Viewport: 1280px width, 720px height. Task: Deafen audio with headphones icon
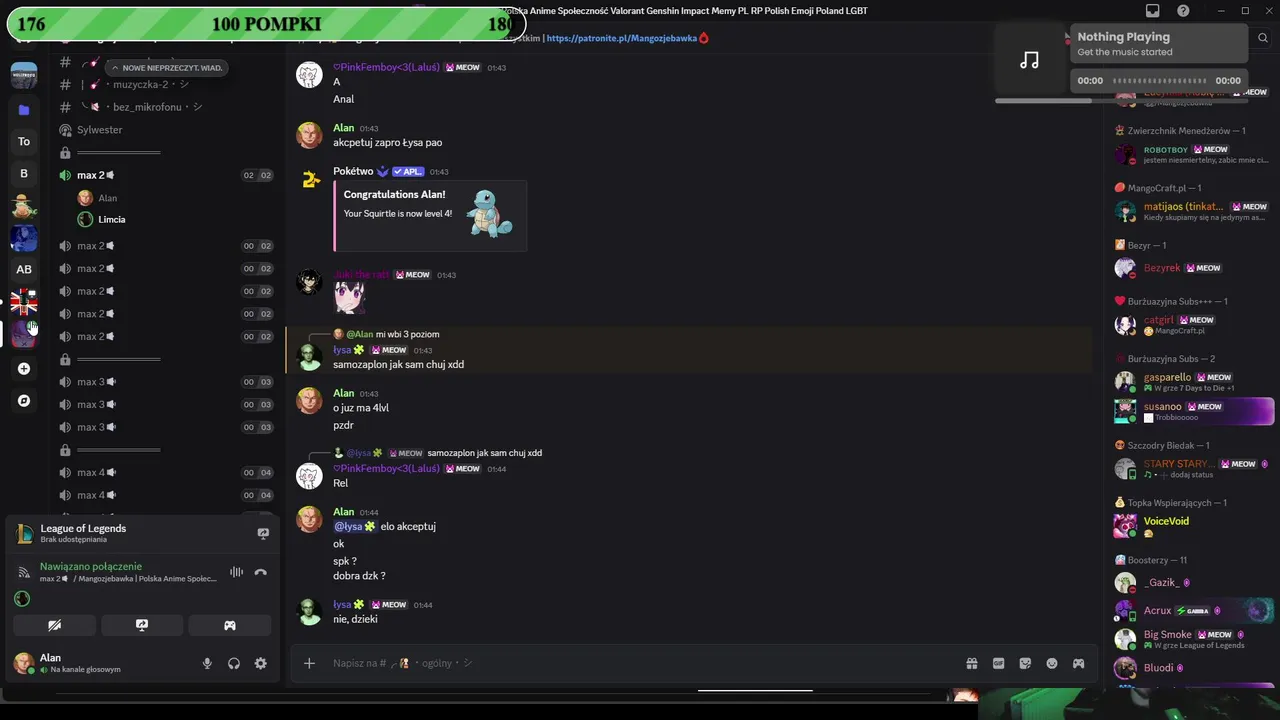(234, 663)
